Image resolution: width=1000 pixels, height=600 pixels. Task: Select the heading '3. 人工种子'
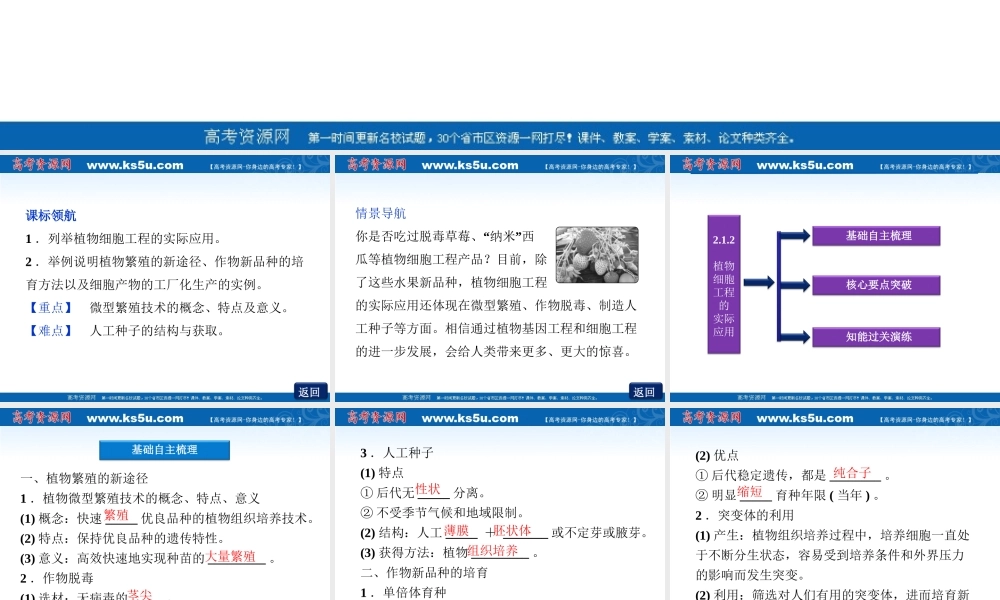(397, 453)
